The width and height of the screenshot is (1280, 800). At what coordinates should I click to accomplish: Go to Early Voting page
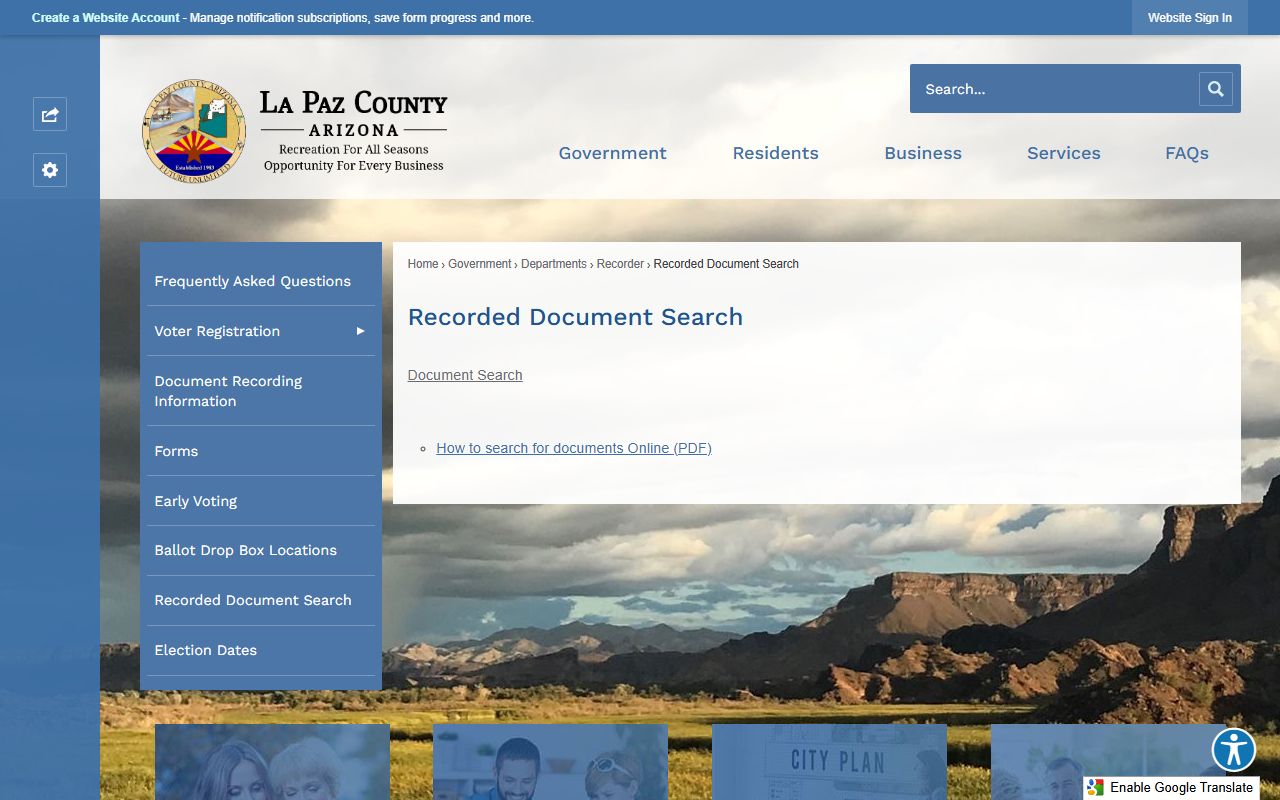tap(261, 501)
